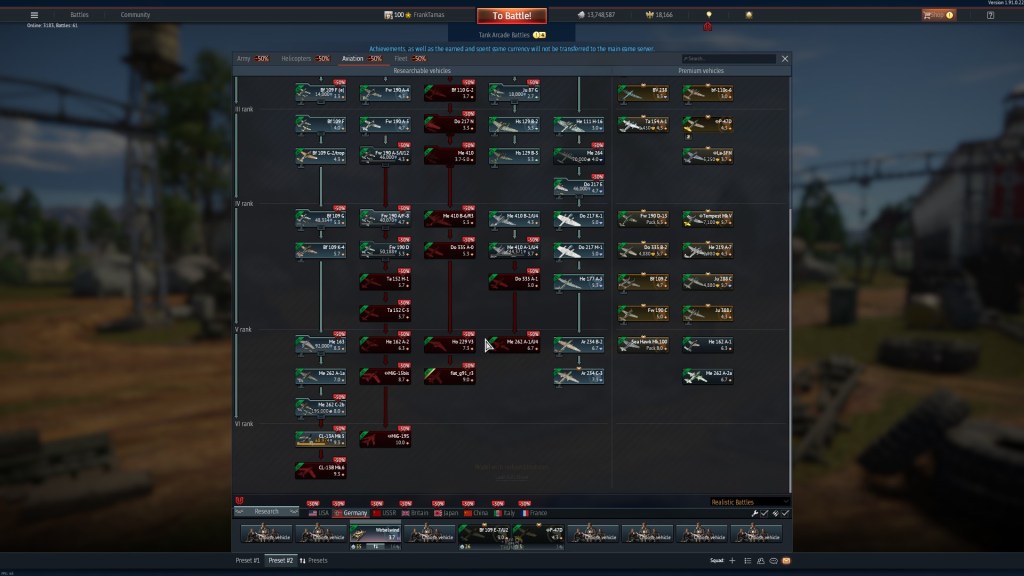Switch to the Army tab
Screen dimensions: 1024x576
pos(243,59)
